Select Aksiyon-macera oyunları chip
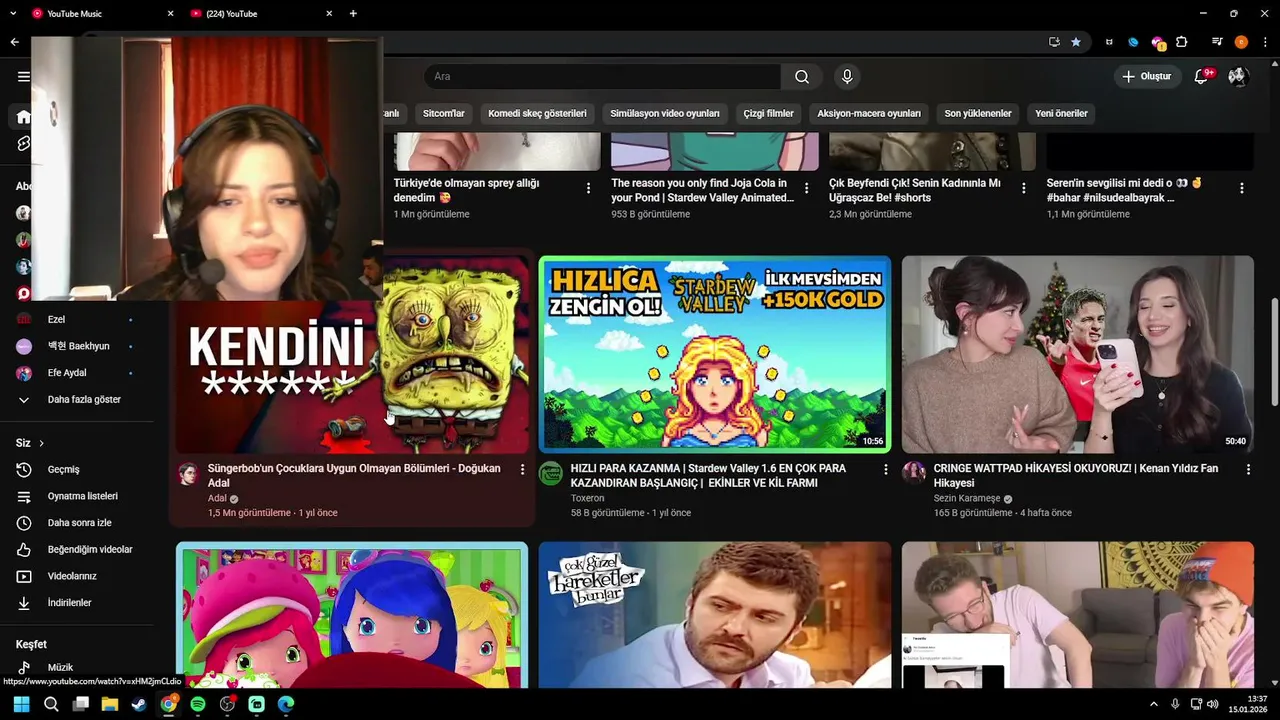Screen dimensions: 1280x720 click(x=869, y=113)
